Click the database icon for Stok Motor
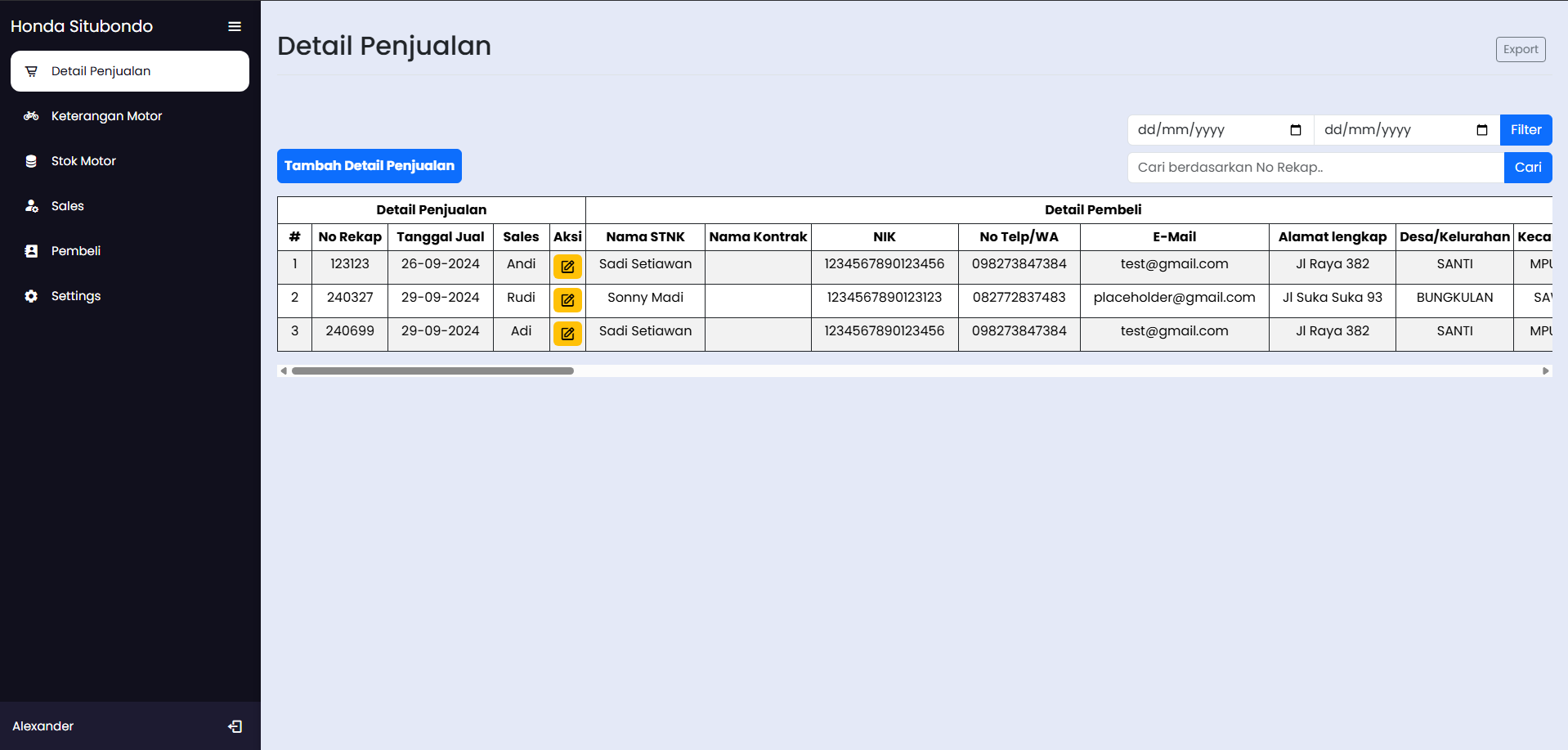Image resolution: width=1568 pixels, height=750 pixels. tap(31, 161)
